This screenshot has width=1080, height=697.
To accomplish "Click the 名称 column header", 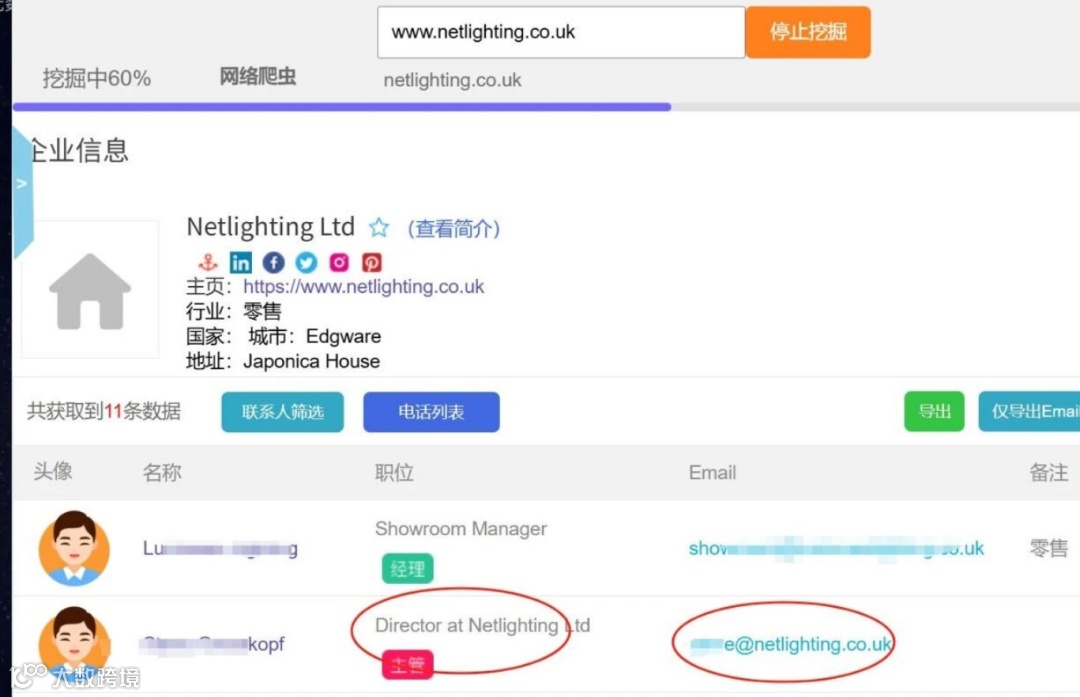I will coord(162,472).
